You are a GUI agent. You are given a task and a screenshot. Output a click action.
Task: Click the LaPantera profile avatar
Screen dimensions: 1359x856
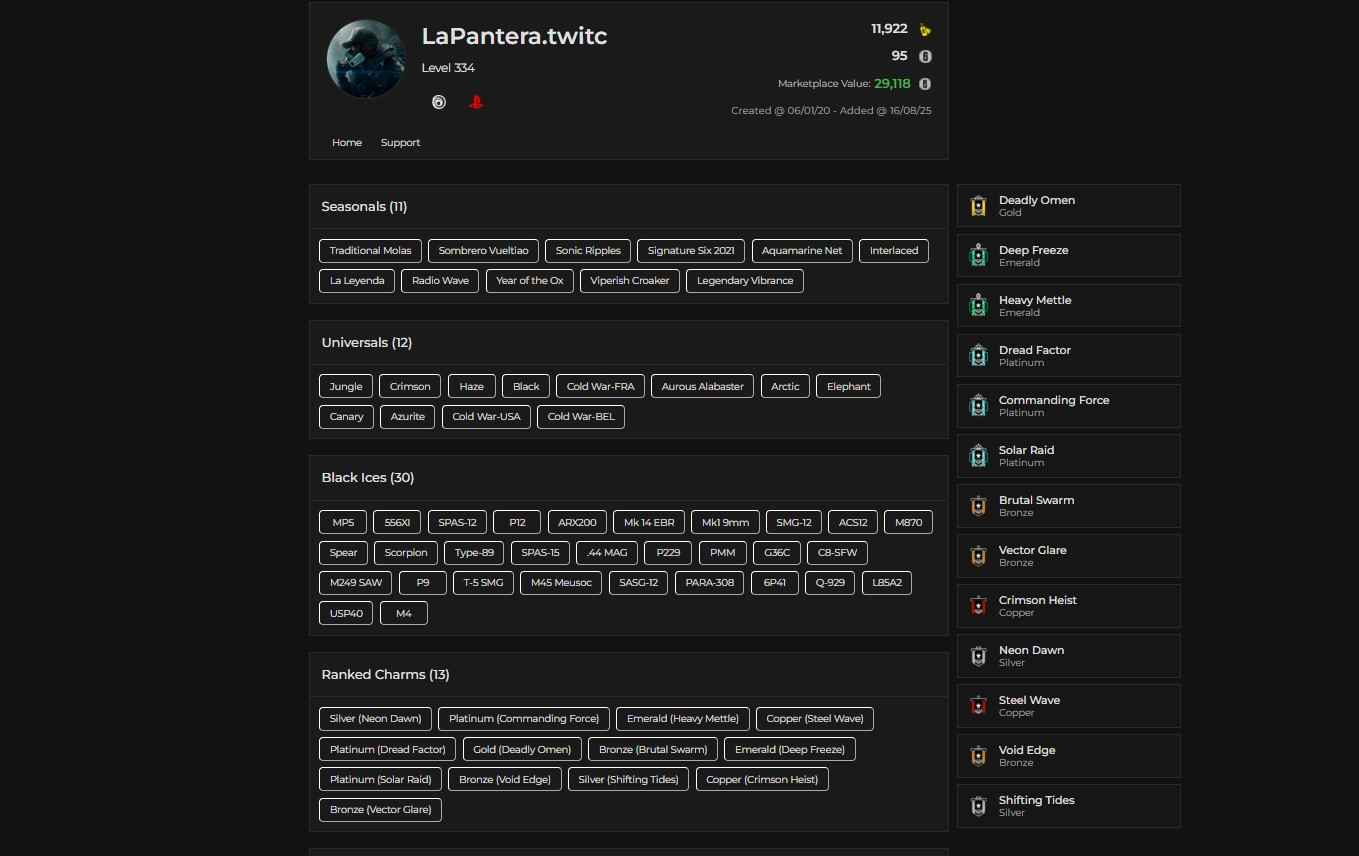click(x=365, y=59)
